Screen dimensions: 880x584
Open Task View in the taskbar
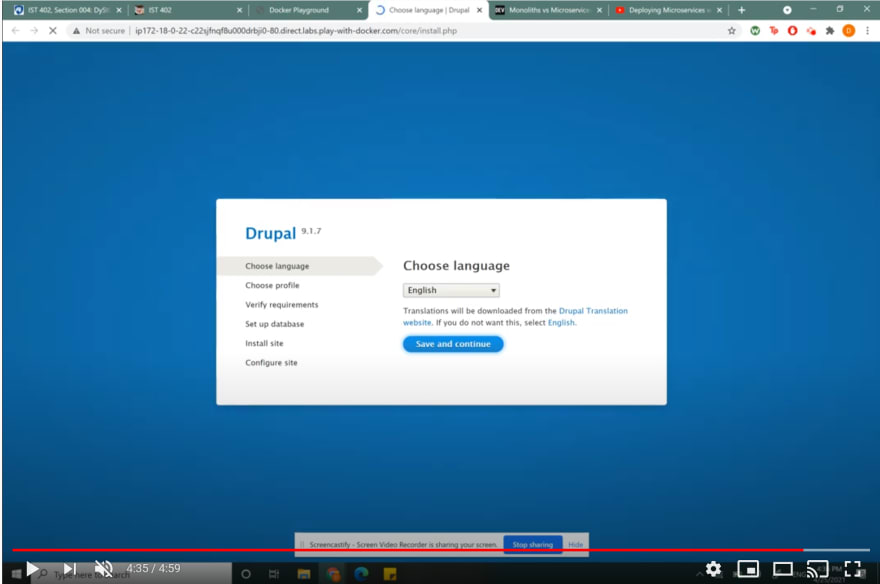click(x=274, y=574)
